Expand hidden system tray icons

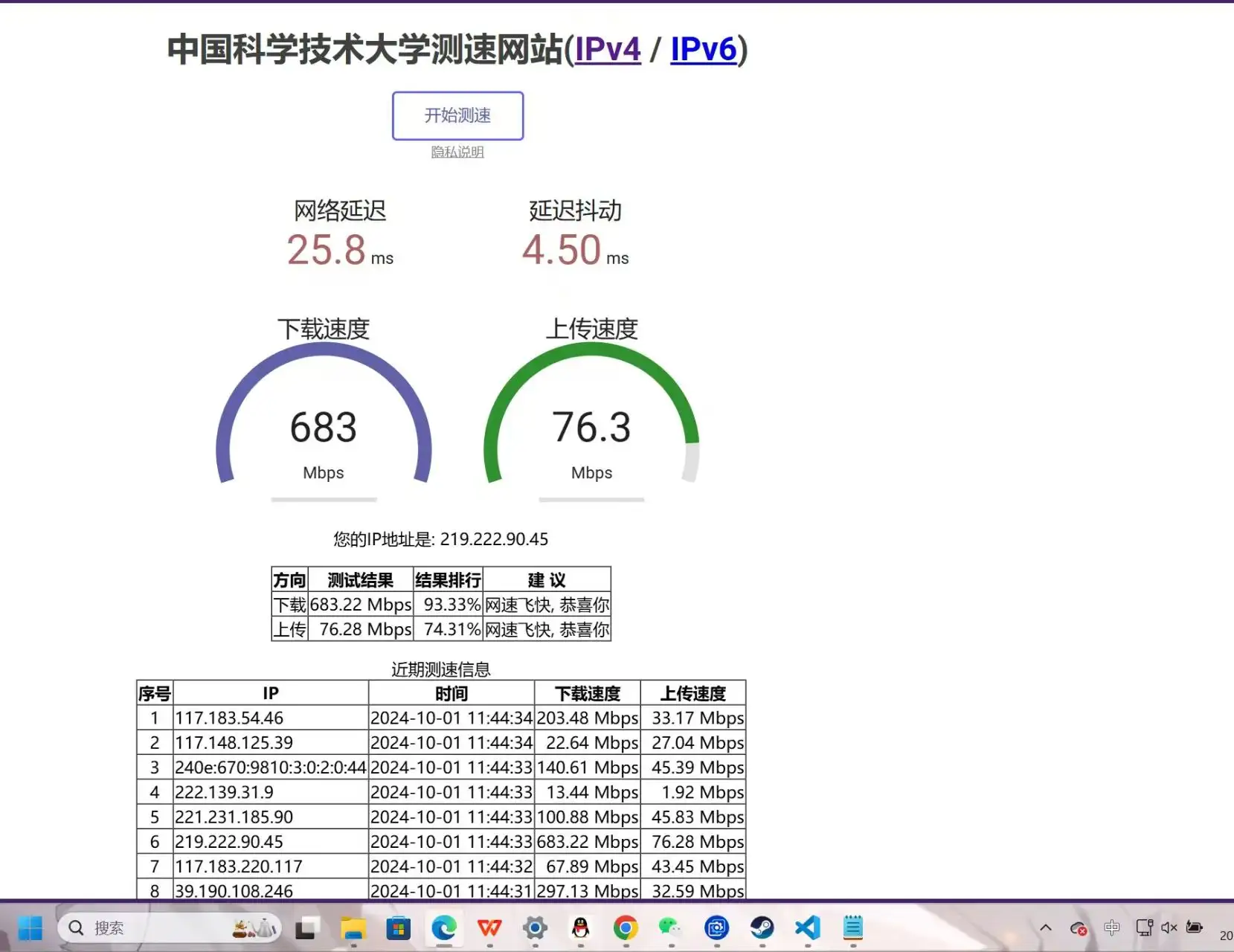pyautogui.click(x=1045, y=928)
